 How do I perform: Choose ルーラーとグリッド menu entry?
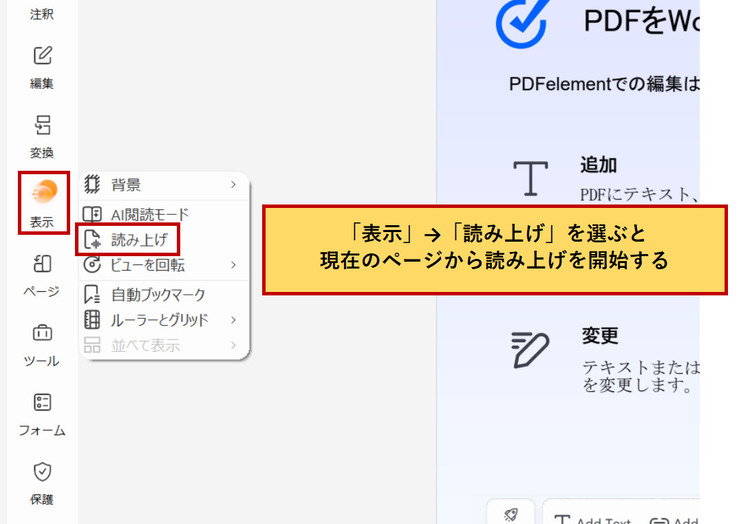click(x=164, y=319)
